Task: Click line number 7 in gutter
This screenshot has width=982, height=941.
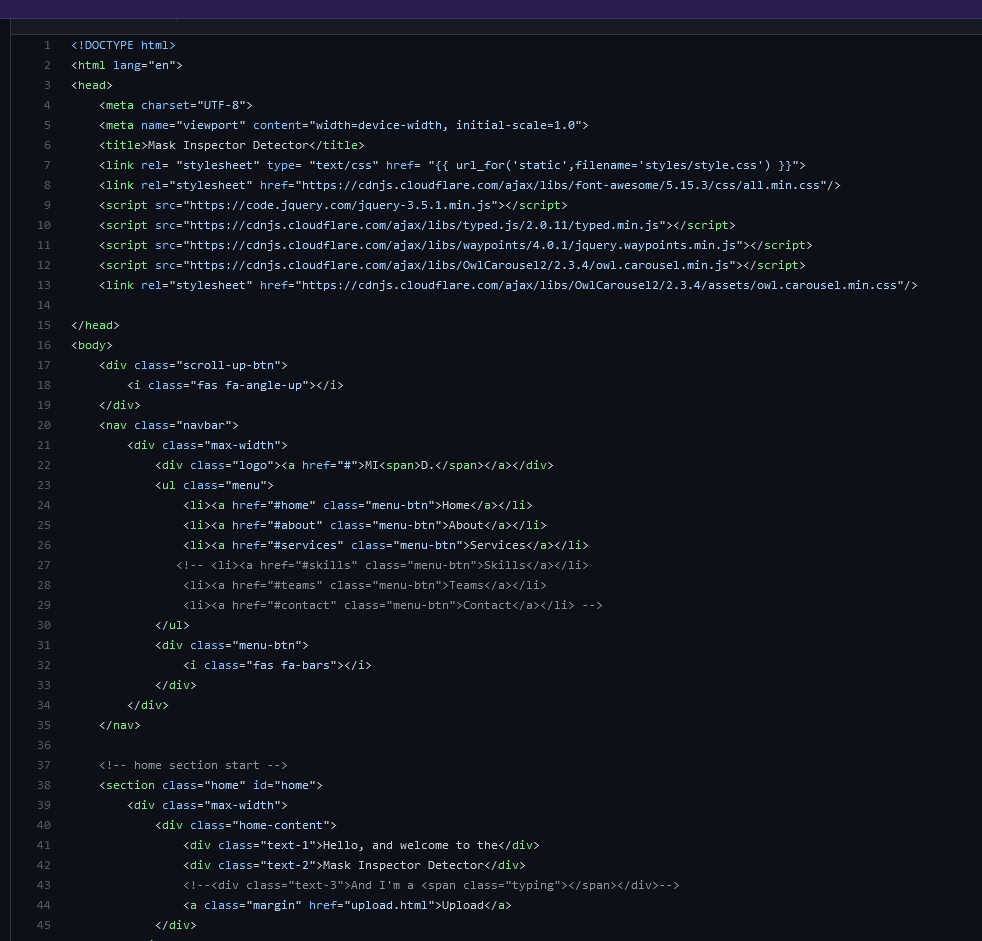Action: point(47,165)
